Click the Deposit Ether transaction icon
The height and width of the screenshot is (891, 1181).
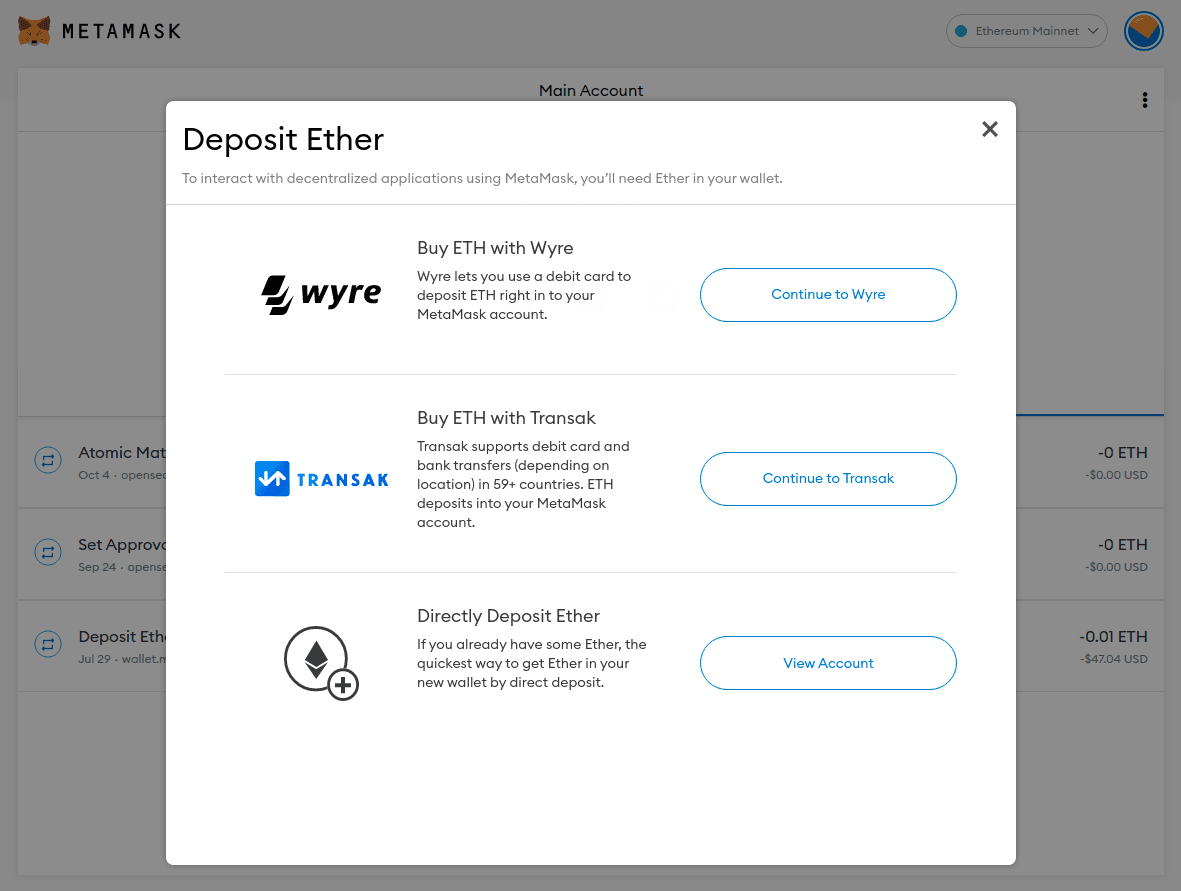click(x=48, y=644)
